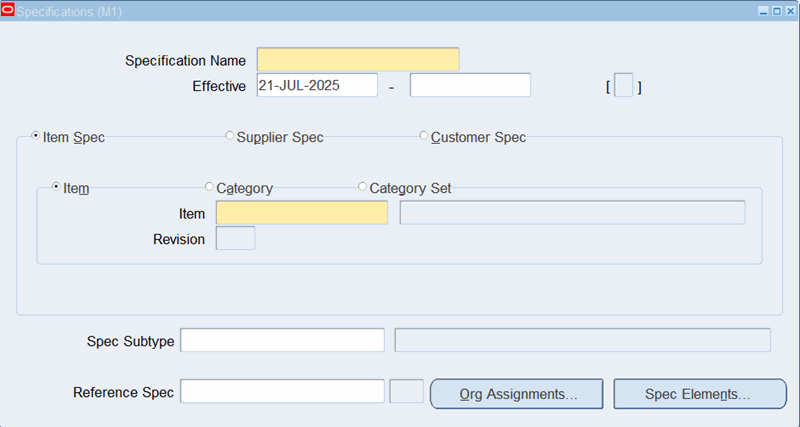The height and width of the screenshot is (427, 800).
Task: Pick the Category radio option
Action: point(209,187)
